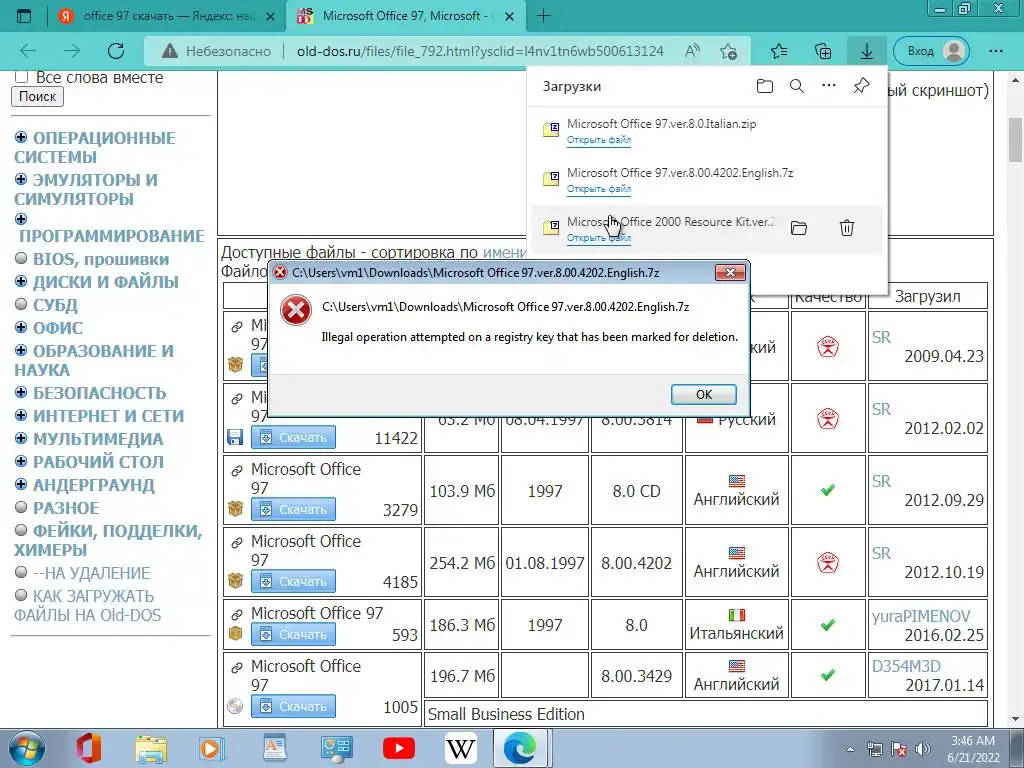1024x768 pixels.
Task: Click the address bar URL field
Action: 480,51
